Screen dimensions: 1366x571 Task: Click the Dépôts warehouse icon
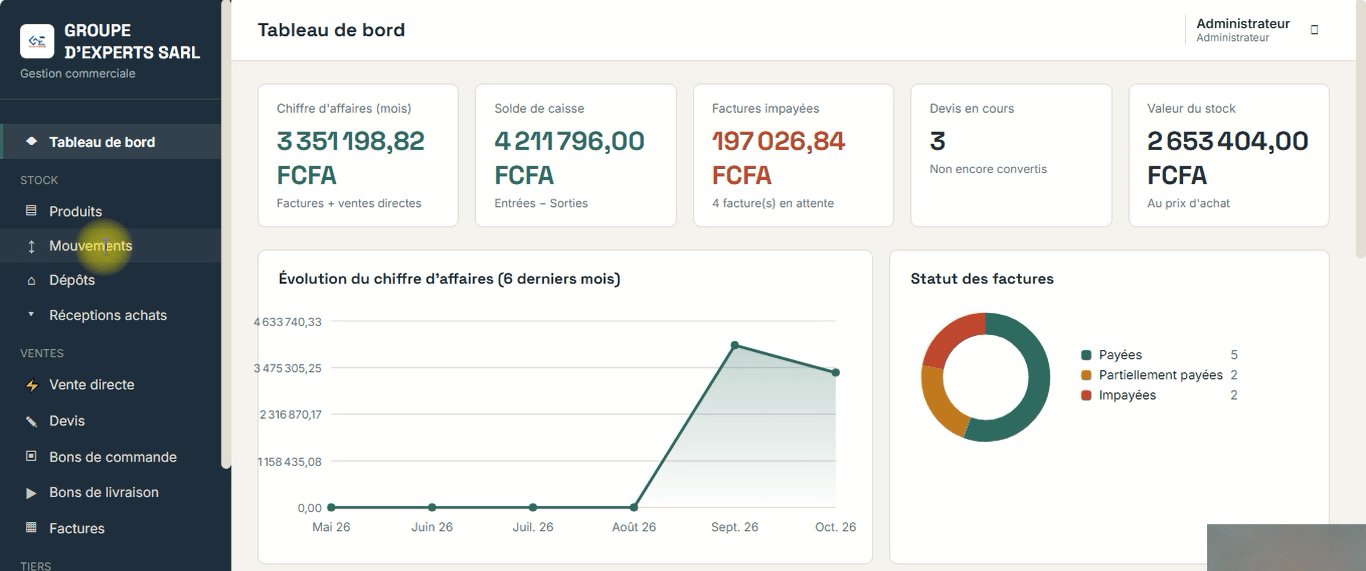tap(31, 281)
